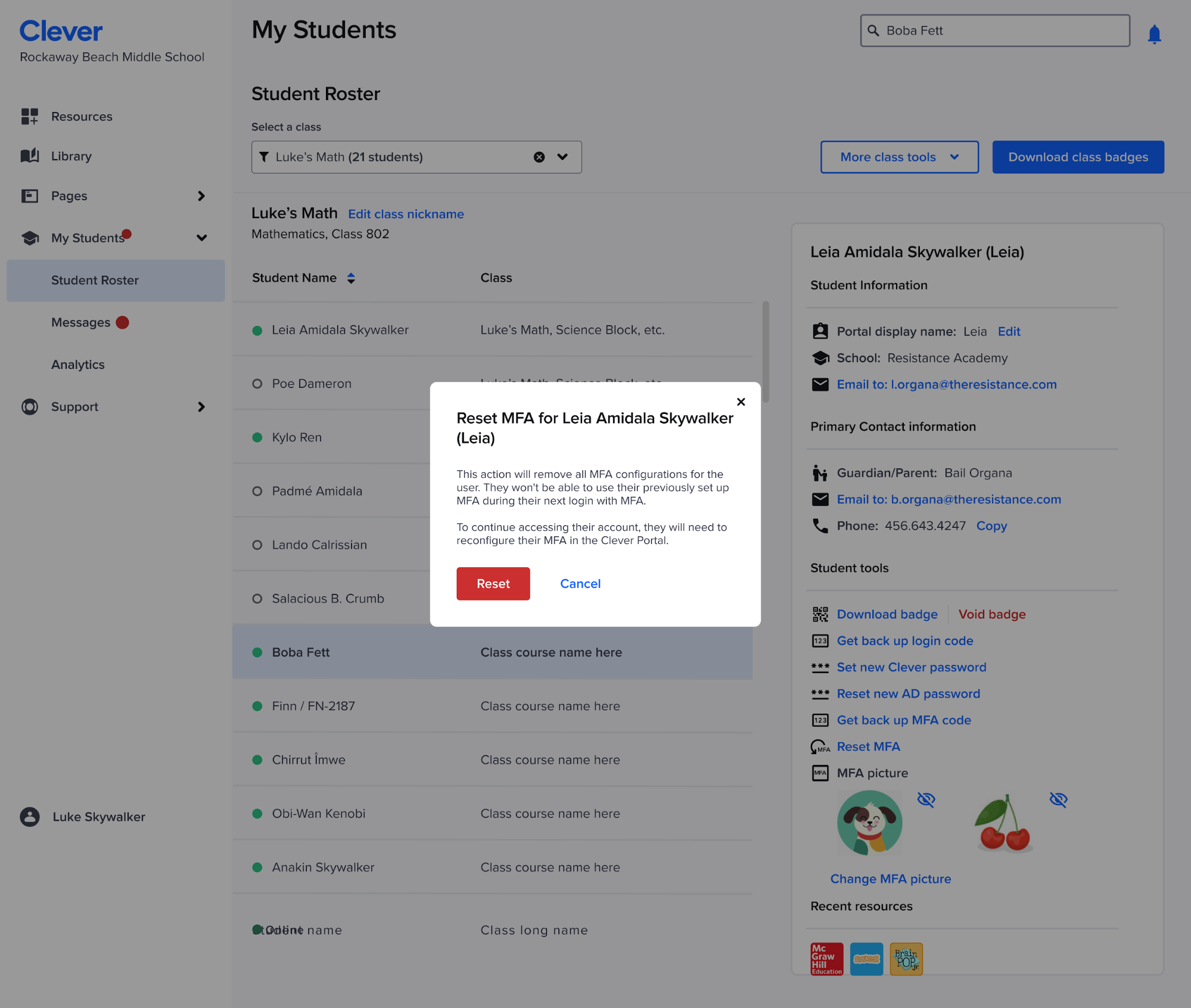Image resolution: width=1191 pixels, height=1008 pixels.
Task: Switch to Analytics in the sidebar
Action: [77, 365]
